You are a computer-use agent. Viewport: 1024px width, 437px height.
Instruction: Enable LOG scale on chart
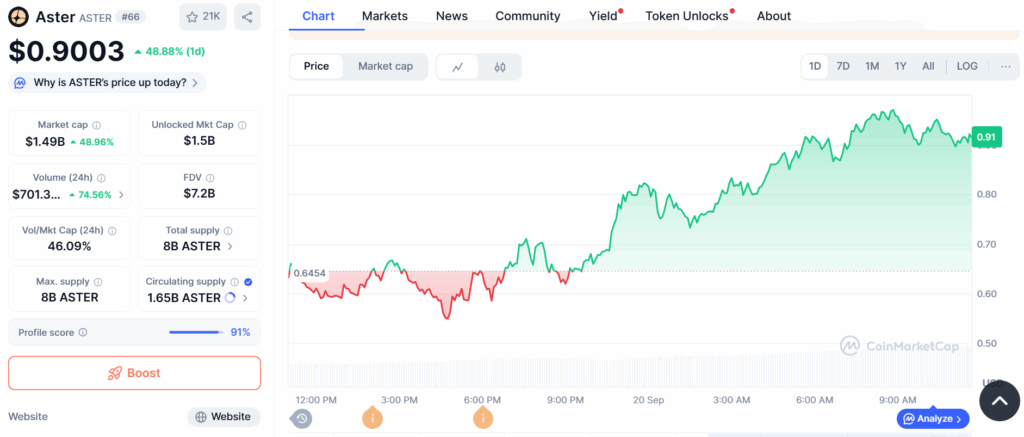tap(967, 66)
